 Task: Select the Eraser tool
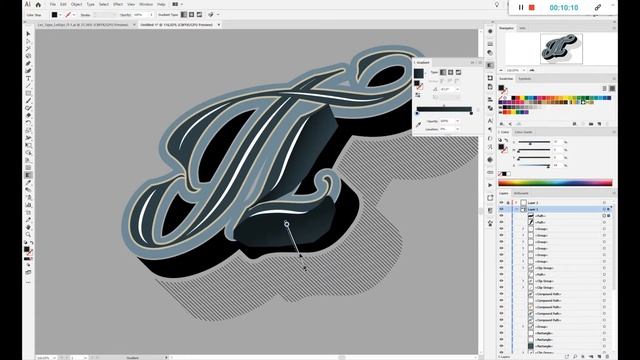coord(28,116)
